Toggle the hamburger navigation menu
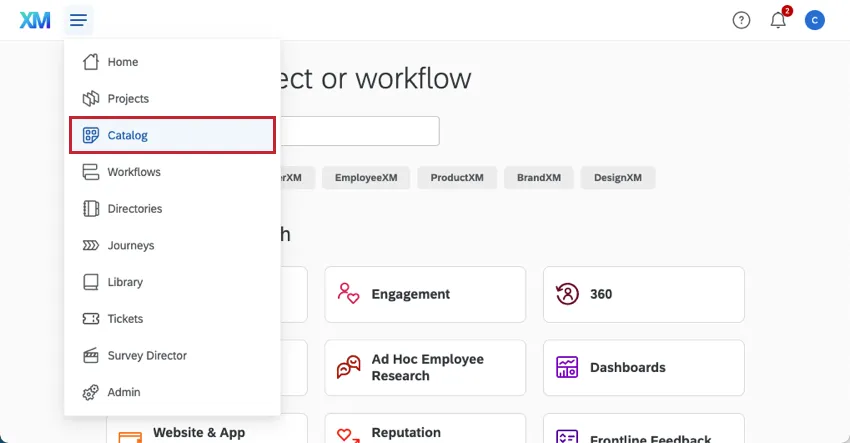 79,20
